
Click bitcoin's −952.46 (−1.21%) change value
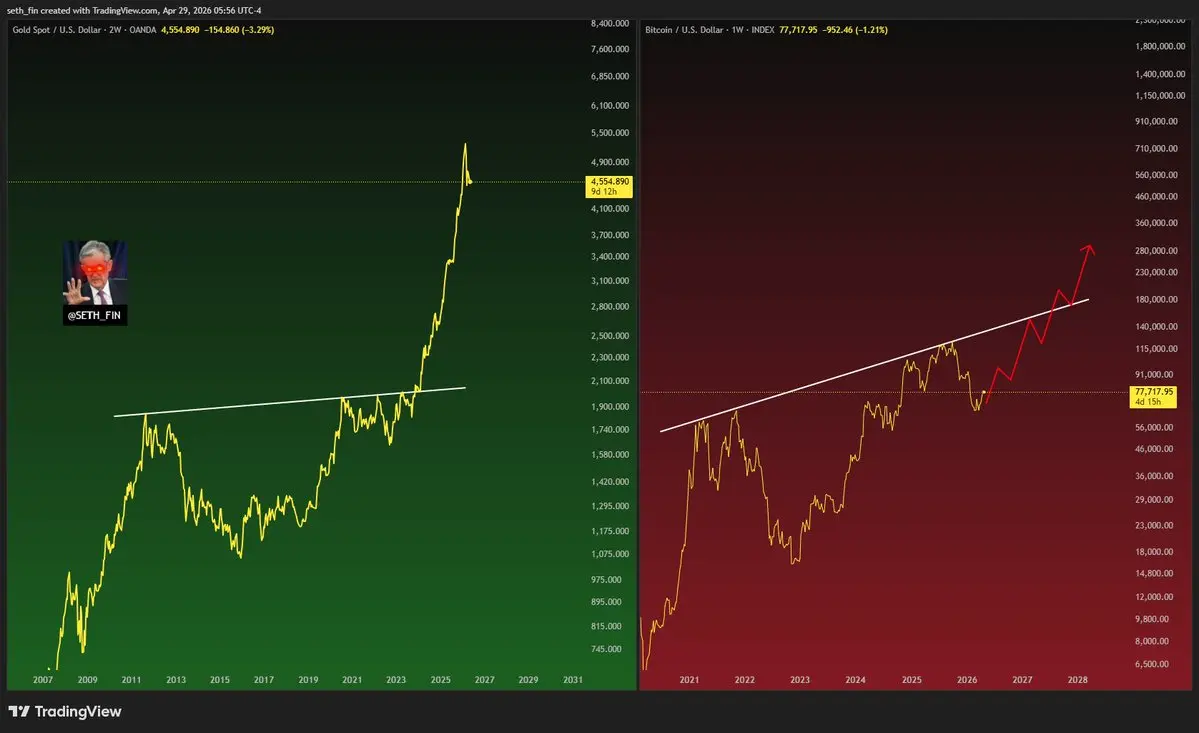click(x=855, y=30)
